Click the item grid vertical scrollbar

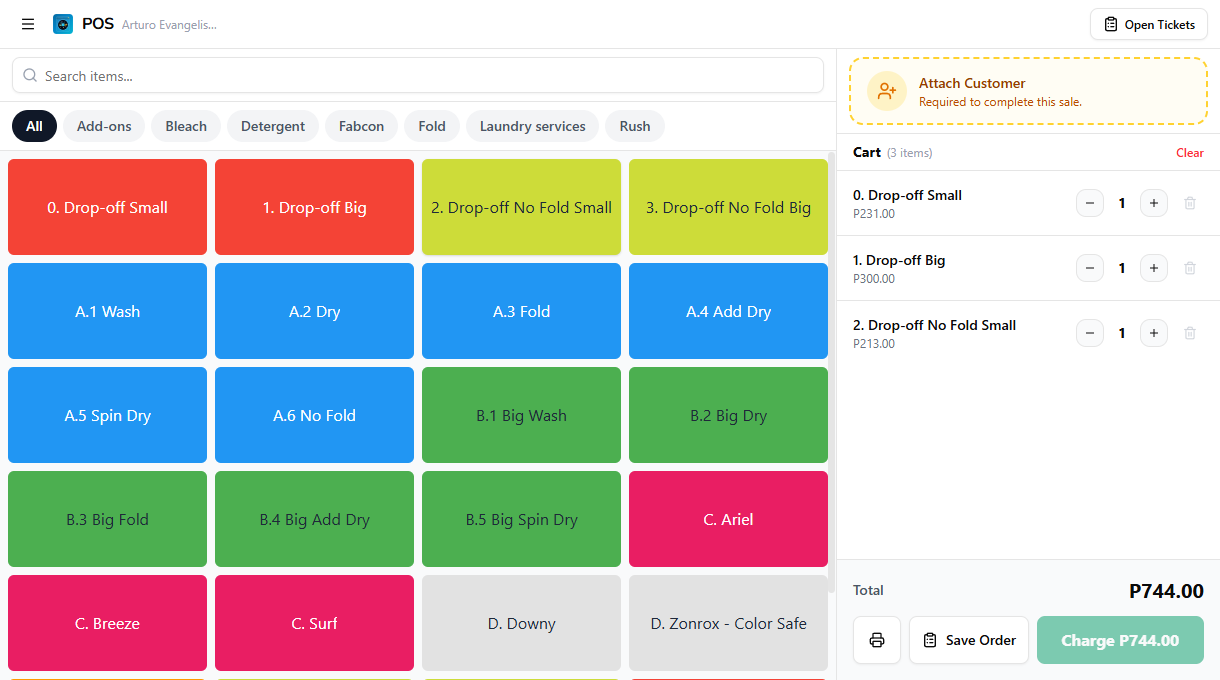click(x=832, y=372)
